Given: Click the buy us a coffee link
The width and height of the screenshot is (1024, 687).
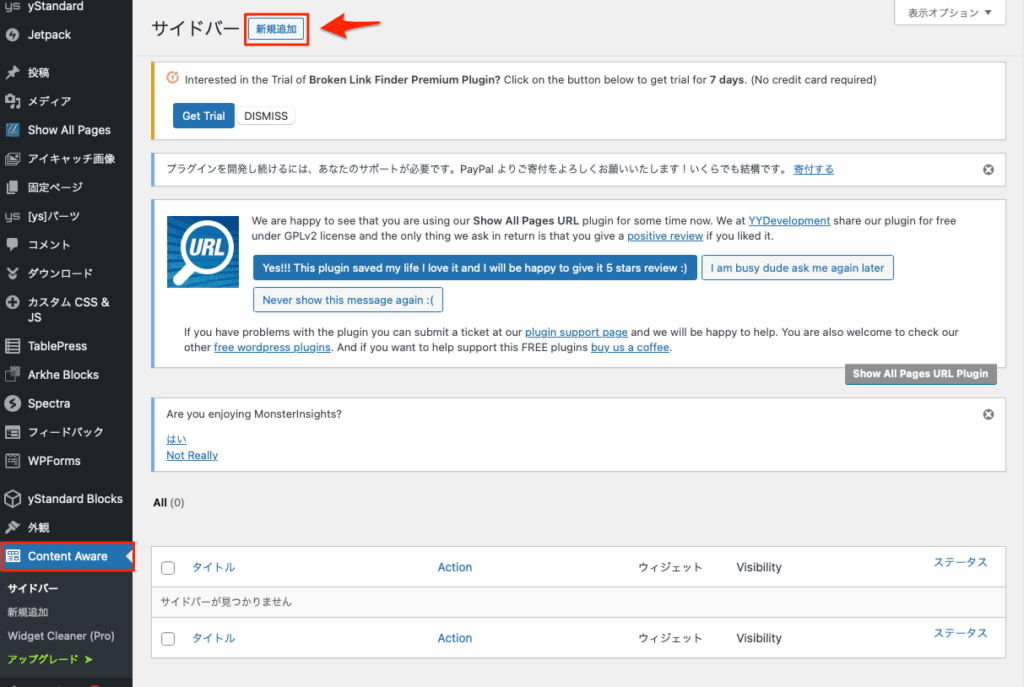Looking at the screenshot, I should (x=630, y=347).
